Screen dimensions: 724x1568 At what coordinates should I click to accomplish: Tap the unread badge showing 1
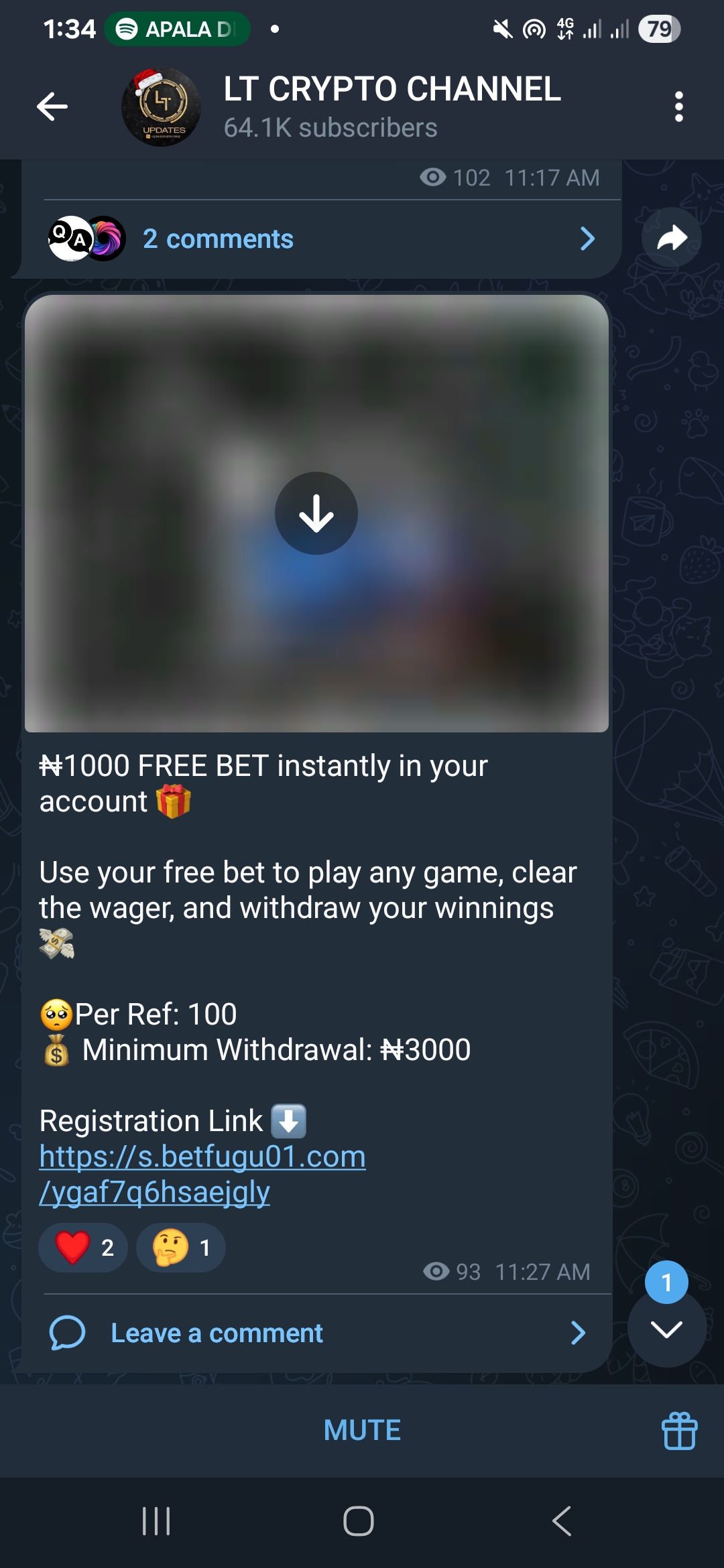click(x=666, y=1282)
